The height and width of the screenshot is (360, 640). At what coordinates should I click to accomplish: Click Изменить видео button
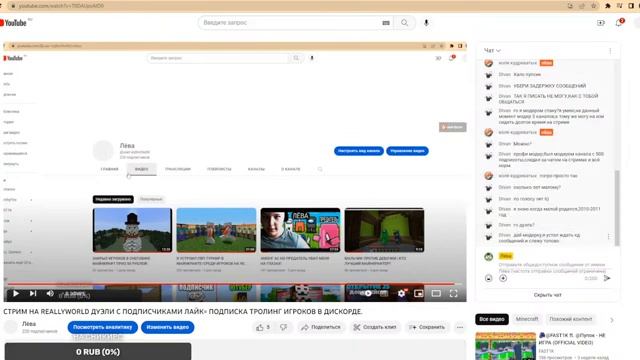click(x=168, y=327)
